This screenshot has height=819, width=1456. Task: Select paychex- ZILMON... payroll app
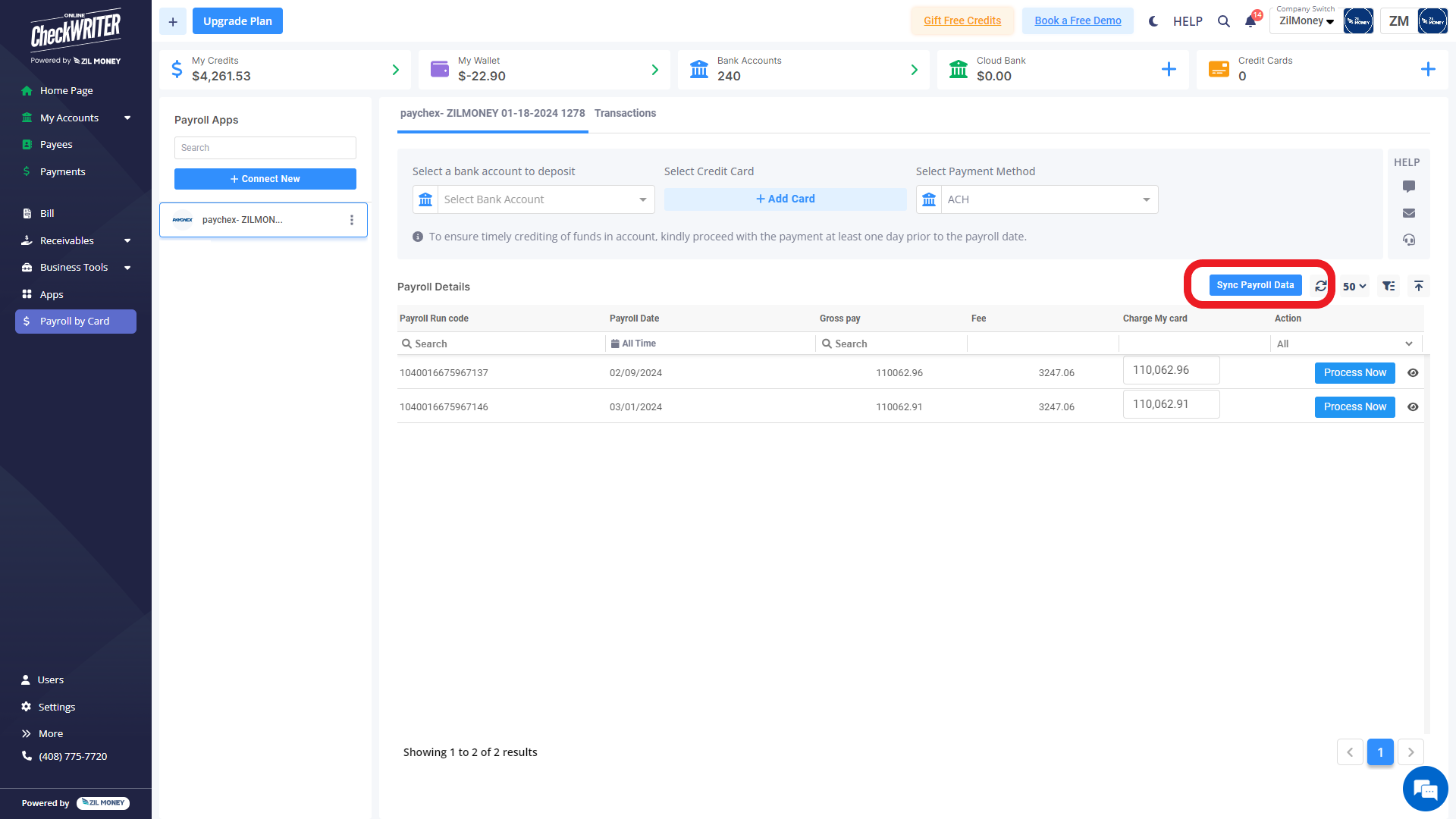pyautogui.click(x=263, y=220)
